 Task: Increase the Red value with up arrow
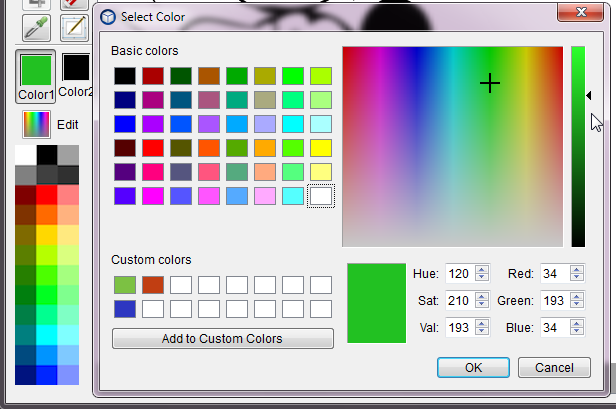577,270
